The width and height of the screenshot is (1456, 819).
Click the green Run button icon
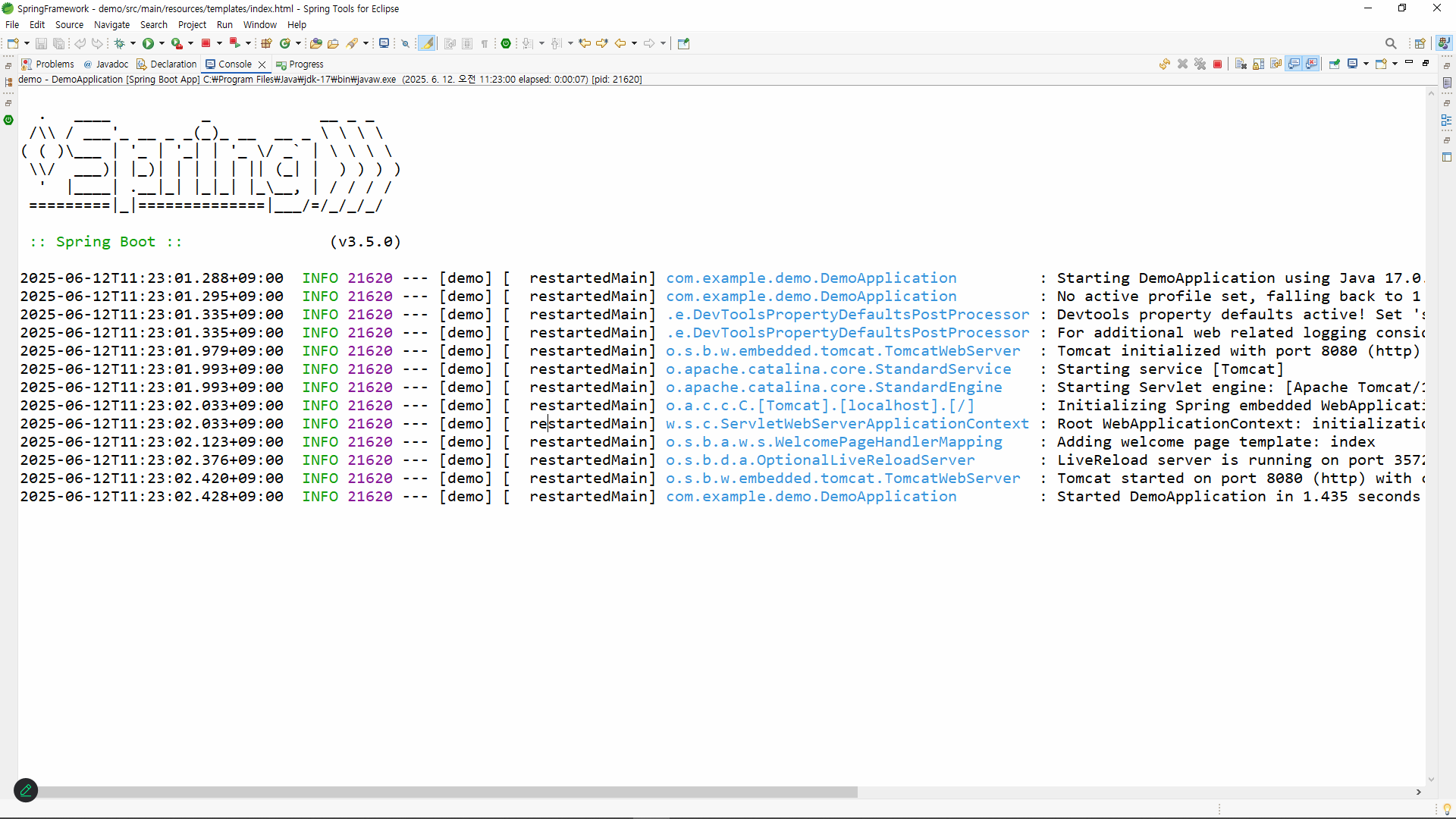point(148,43)
